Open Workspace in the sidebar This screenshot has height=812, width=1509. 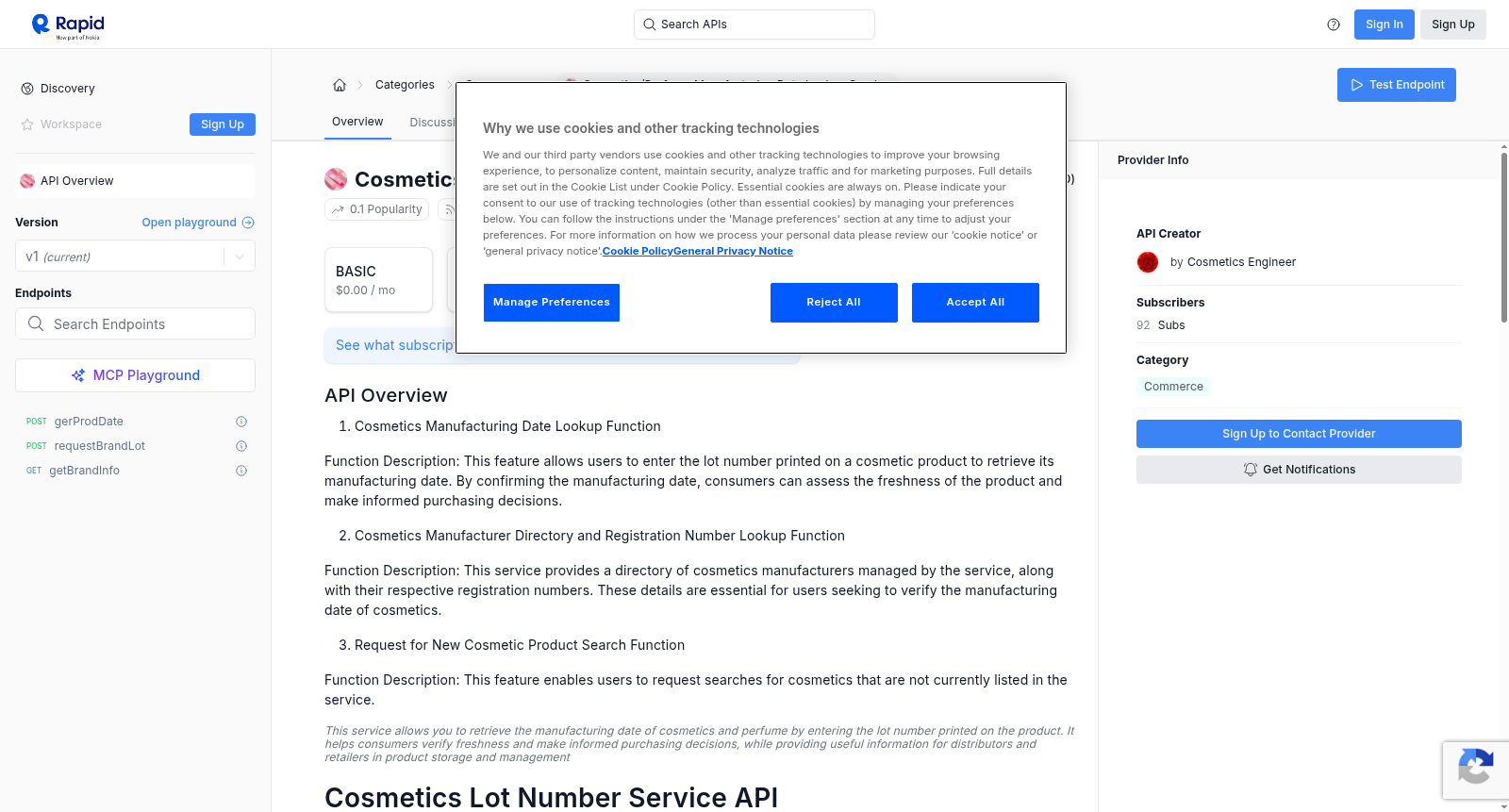point(71,124)
